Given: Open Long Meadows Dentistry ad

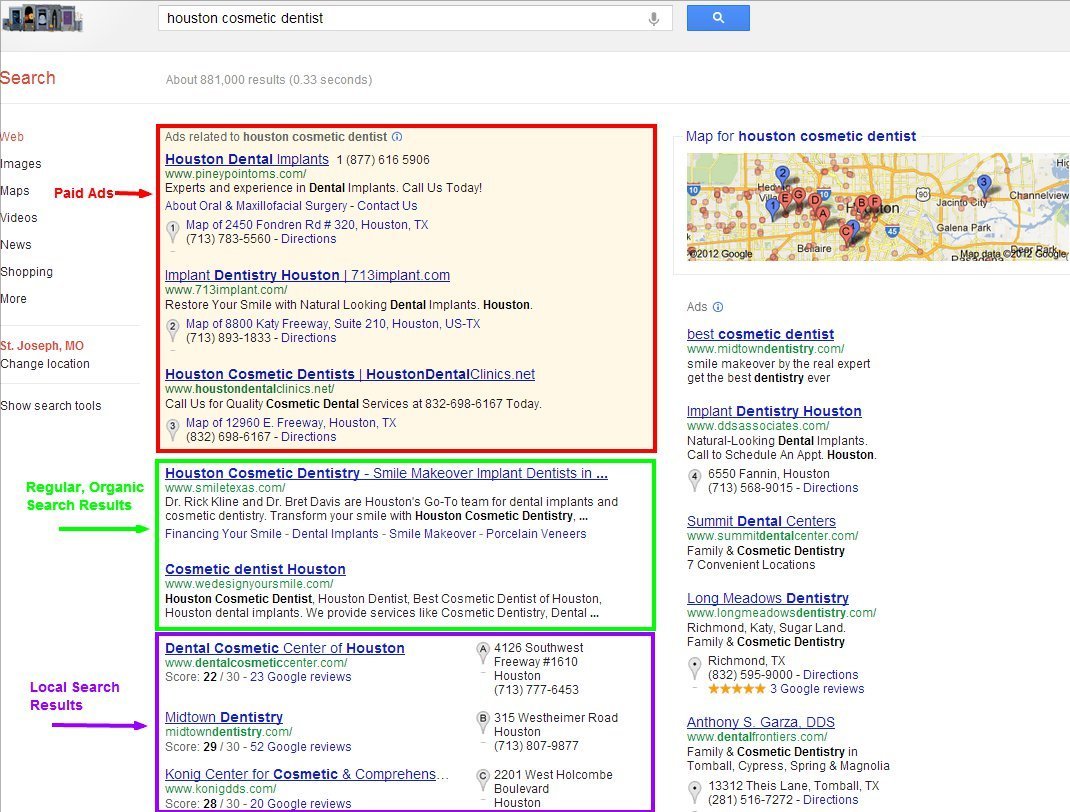Looking at the screenshot, I should pyautogui.click(x=768, y=598).
